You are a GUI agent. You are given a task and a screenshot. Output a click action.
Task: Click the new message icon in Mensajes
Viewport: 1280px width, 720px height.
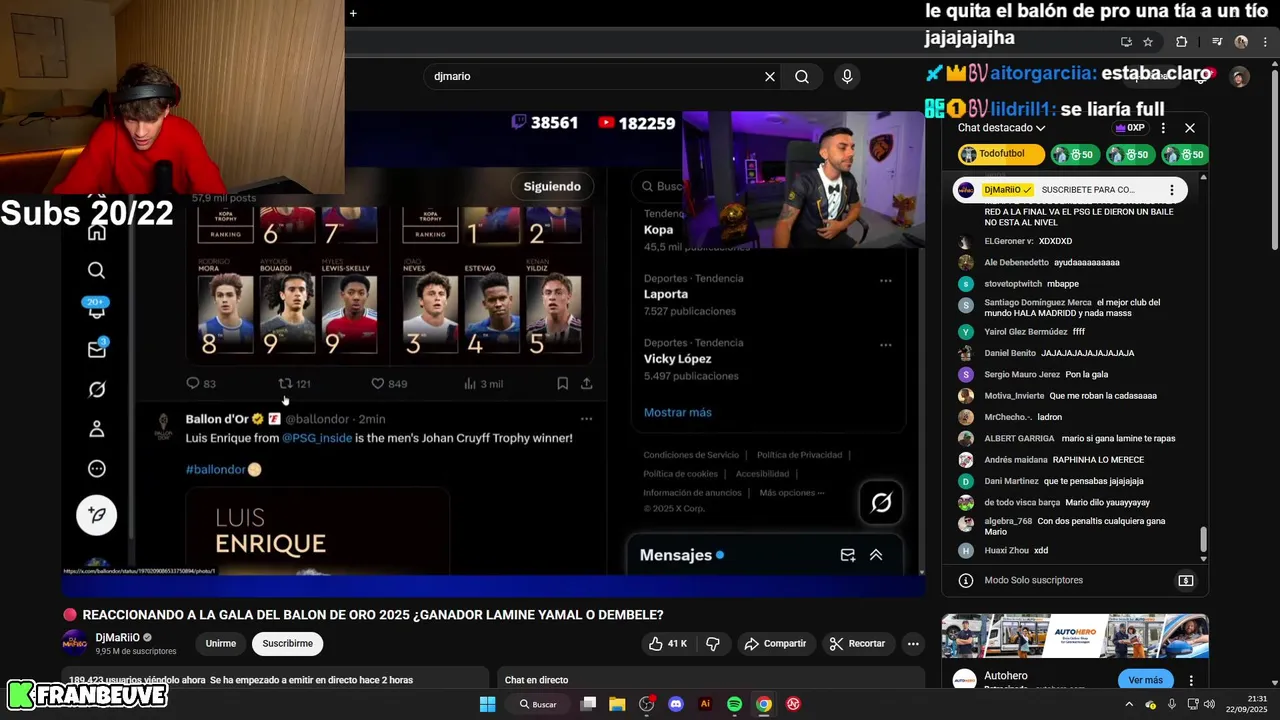[848, 555]
